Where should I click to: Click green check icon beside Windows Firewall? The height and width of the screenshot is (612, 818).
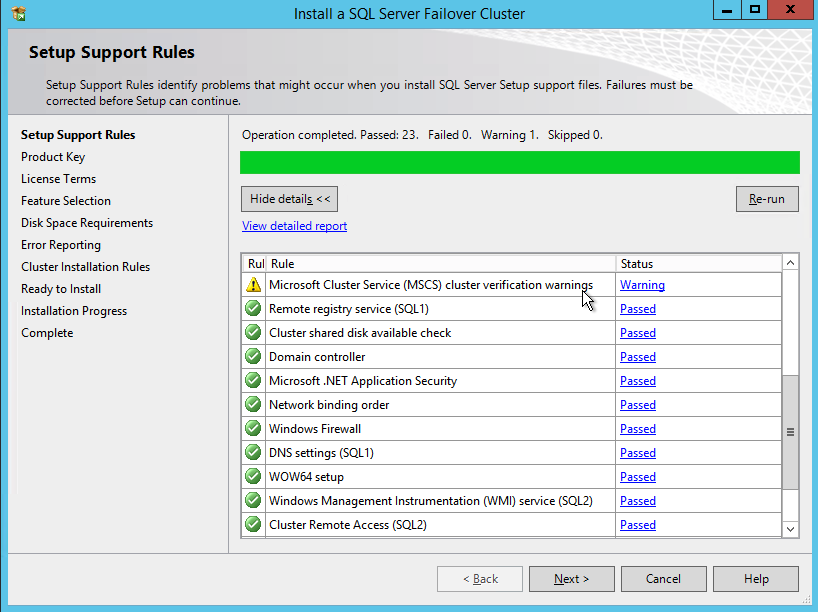click(x=253, y=429)
